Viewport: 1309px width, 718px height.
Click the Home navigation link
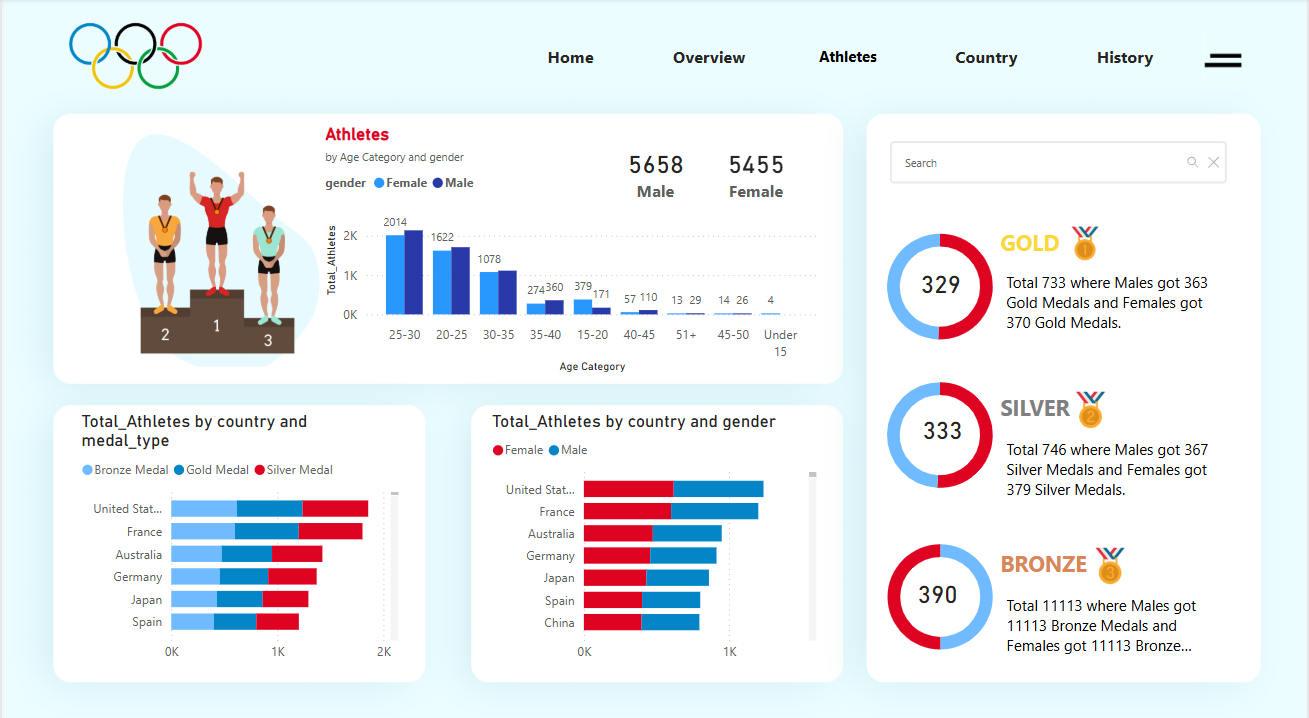coord(570,57)
